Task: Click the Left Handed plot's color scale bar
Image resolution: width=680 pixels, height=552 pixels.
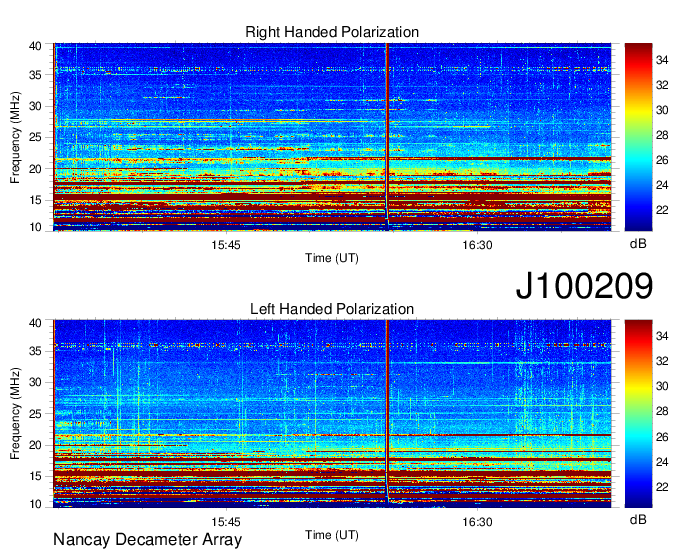Action: (x=638, y=414)
